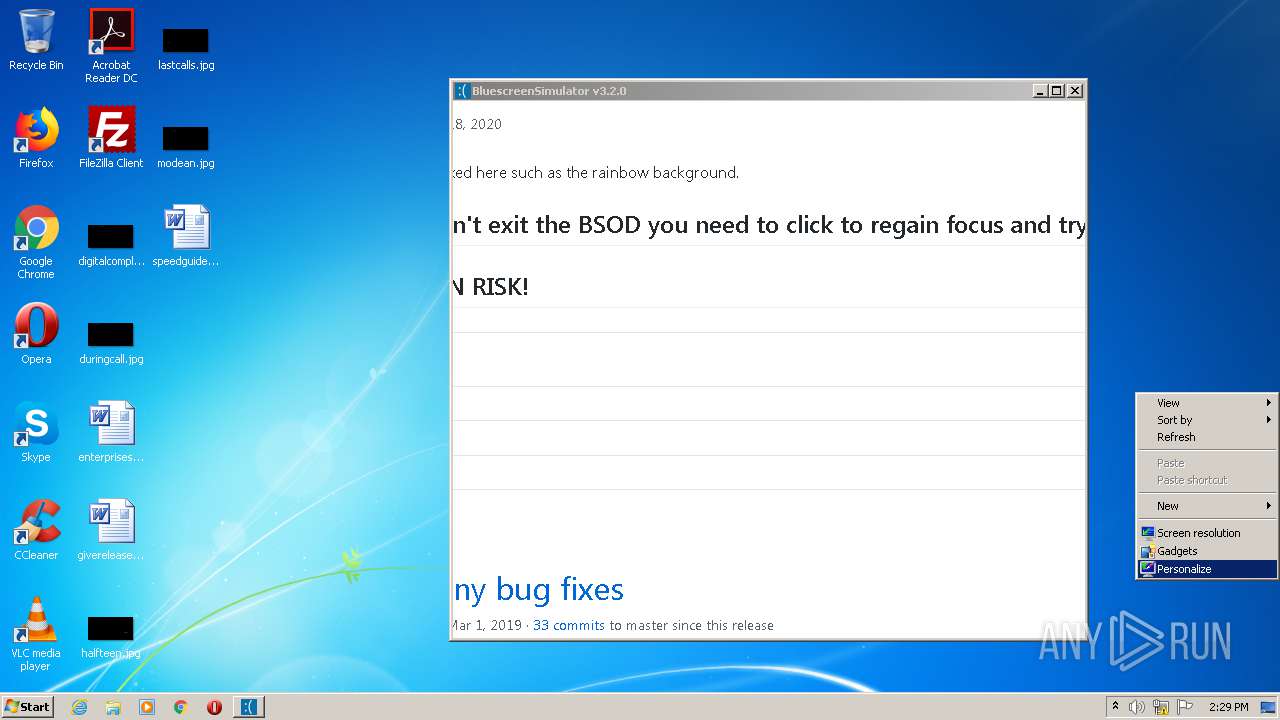Minimize the BluescreenSimulator window

click(x=1040, y=91)
